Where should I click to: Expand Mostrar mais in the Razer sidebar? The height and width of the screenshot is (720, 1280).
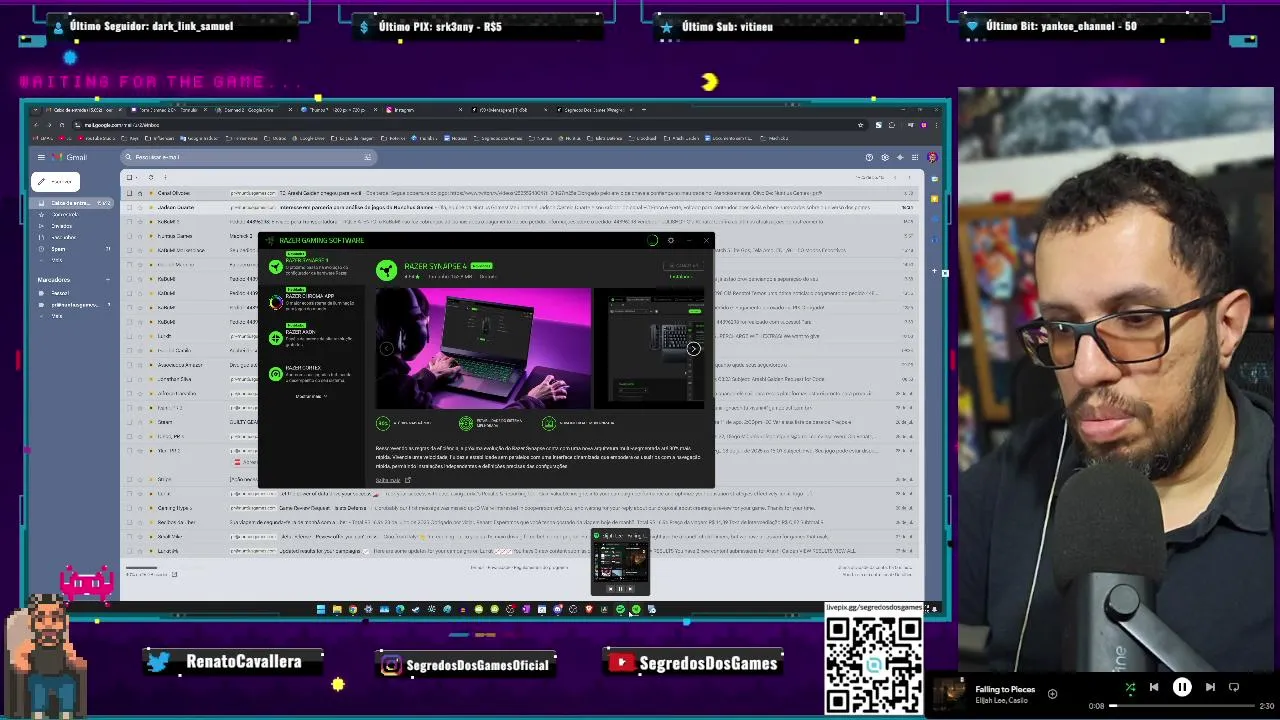310,396
